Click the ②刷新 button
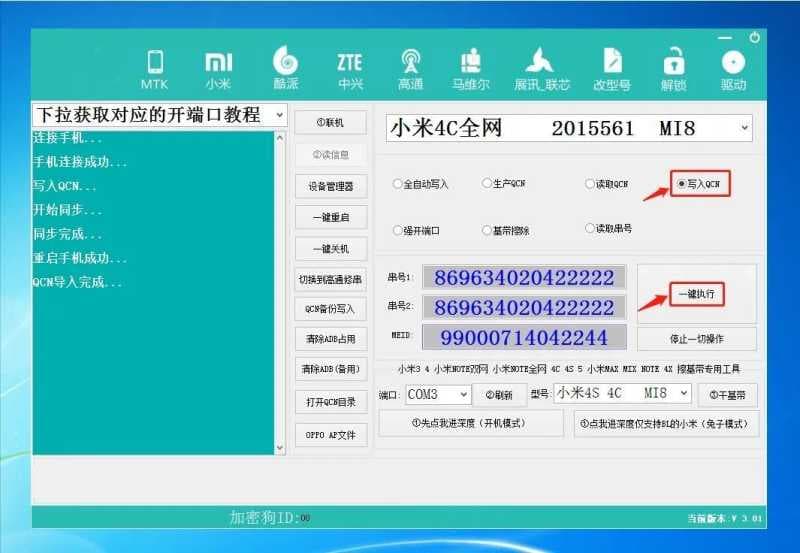 point(499,395)
